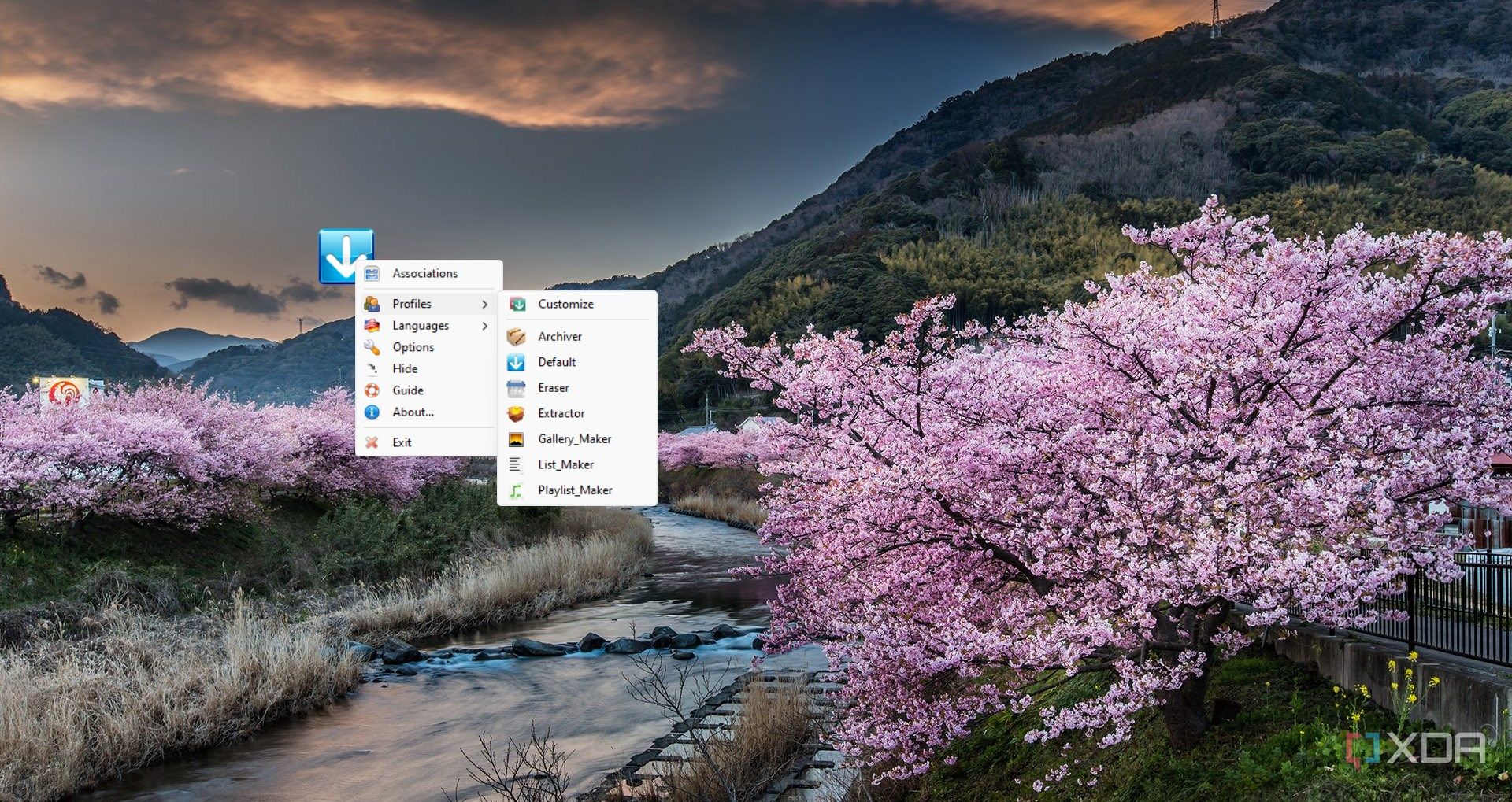Expand the Languages submenu arrow
This screenshot has height=802, width=1512.
485,325
